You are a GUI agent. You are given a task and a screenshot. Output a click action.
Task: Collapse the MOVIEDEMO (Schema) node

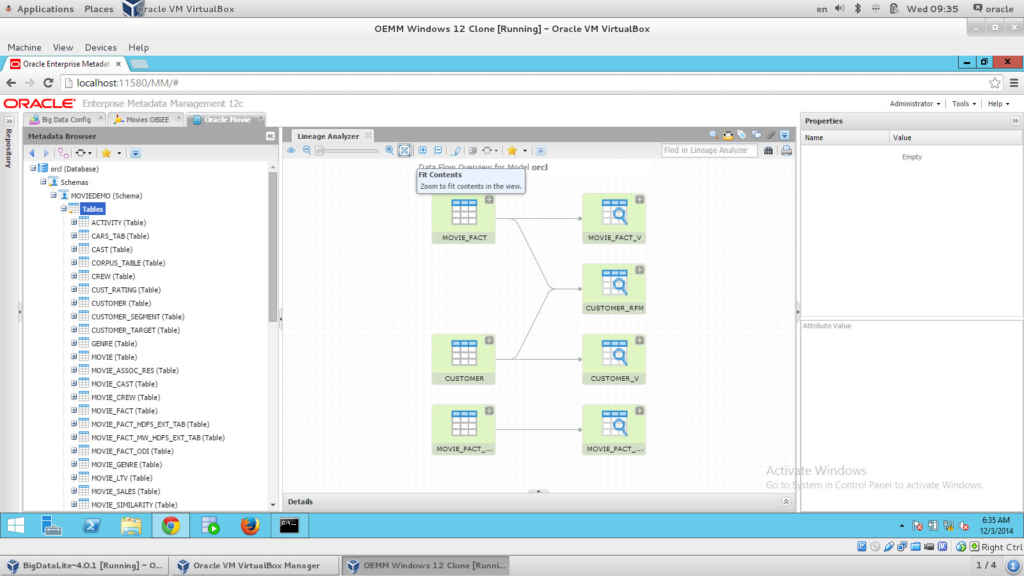coord(54,195)
